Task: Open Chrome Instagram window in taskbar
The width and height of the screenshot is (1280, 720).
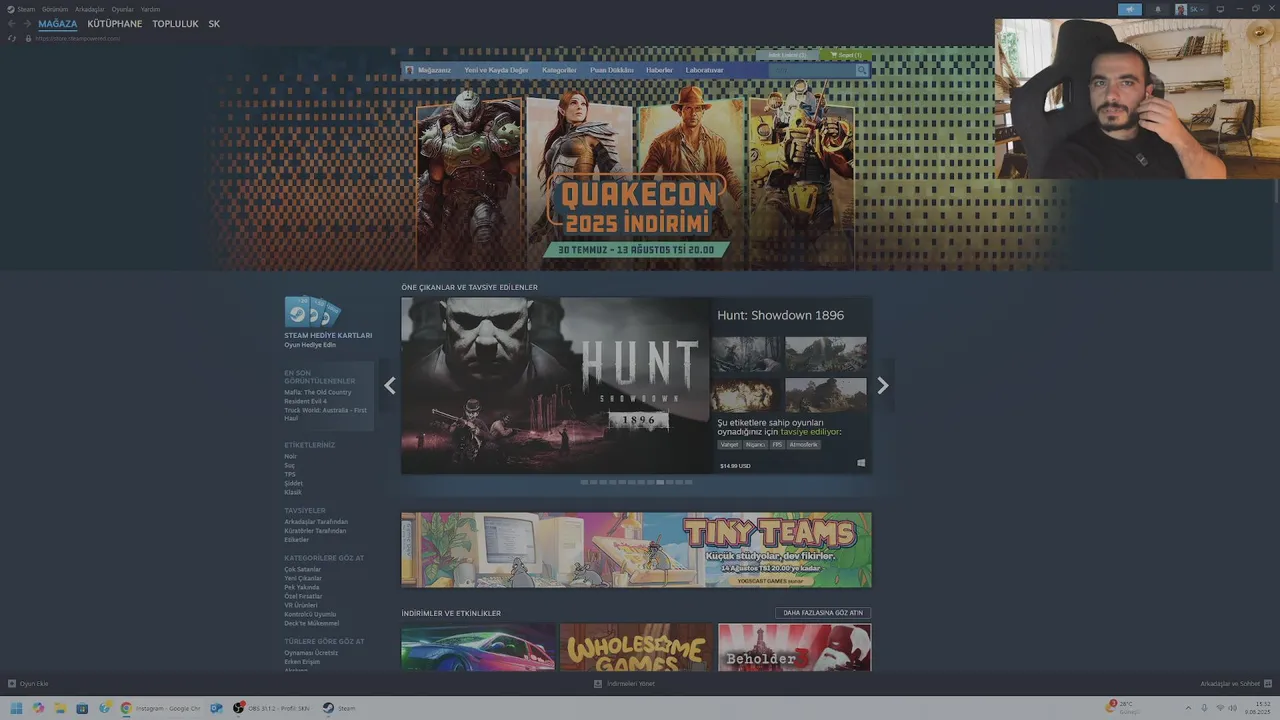Action: coord(160,708)
